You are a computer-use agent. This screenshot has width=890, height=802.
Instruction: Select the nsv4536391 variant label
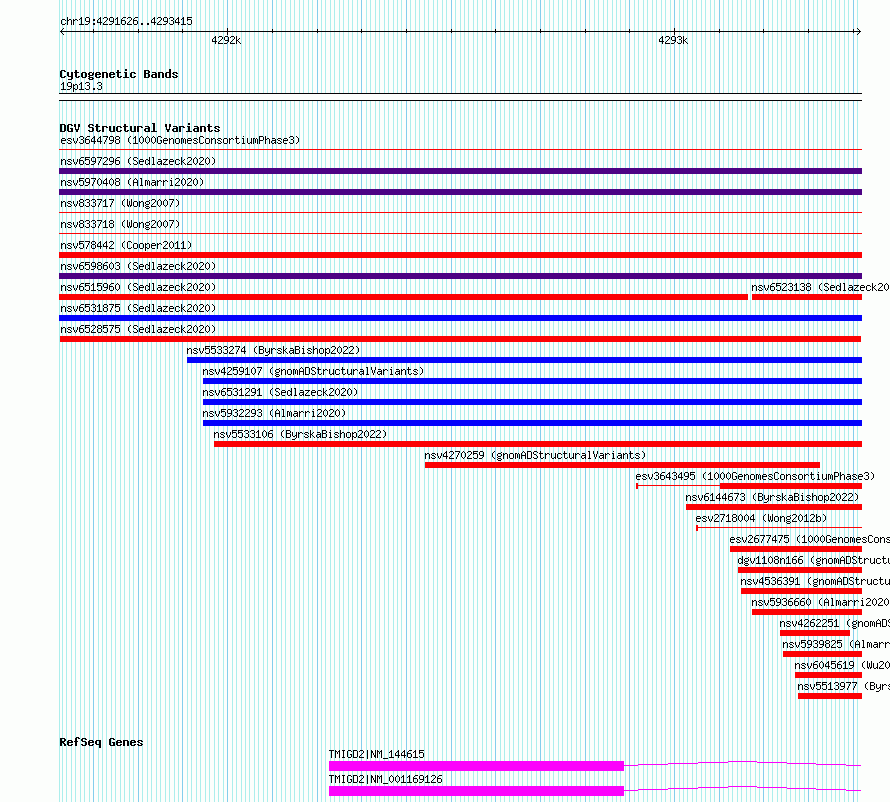(x=815, y=581)
